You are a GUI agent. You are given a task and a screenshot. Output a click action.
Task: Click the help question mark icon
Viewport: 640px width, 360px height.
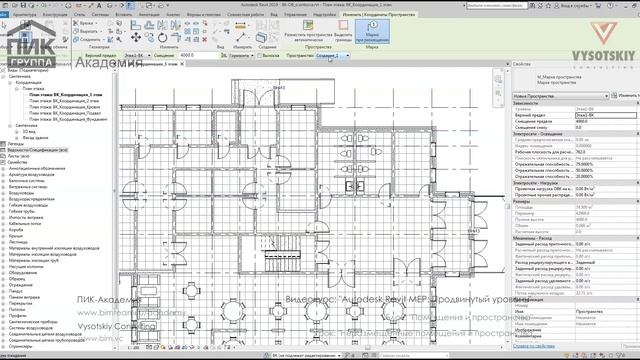tap(611, 6)
